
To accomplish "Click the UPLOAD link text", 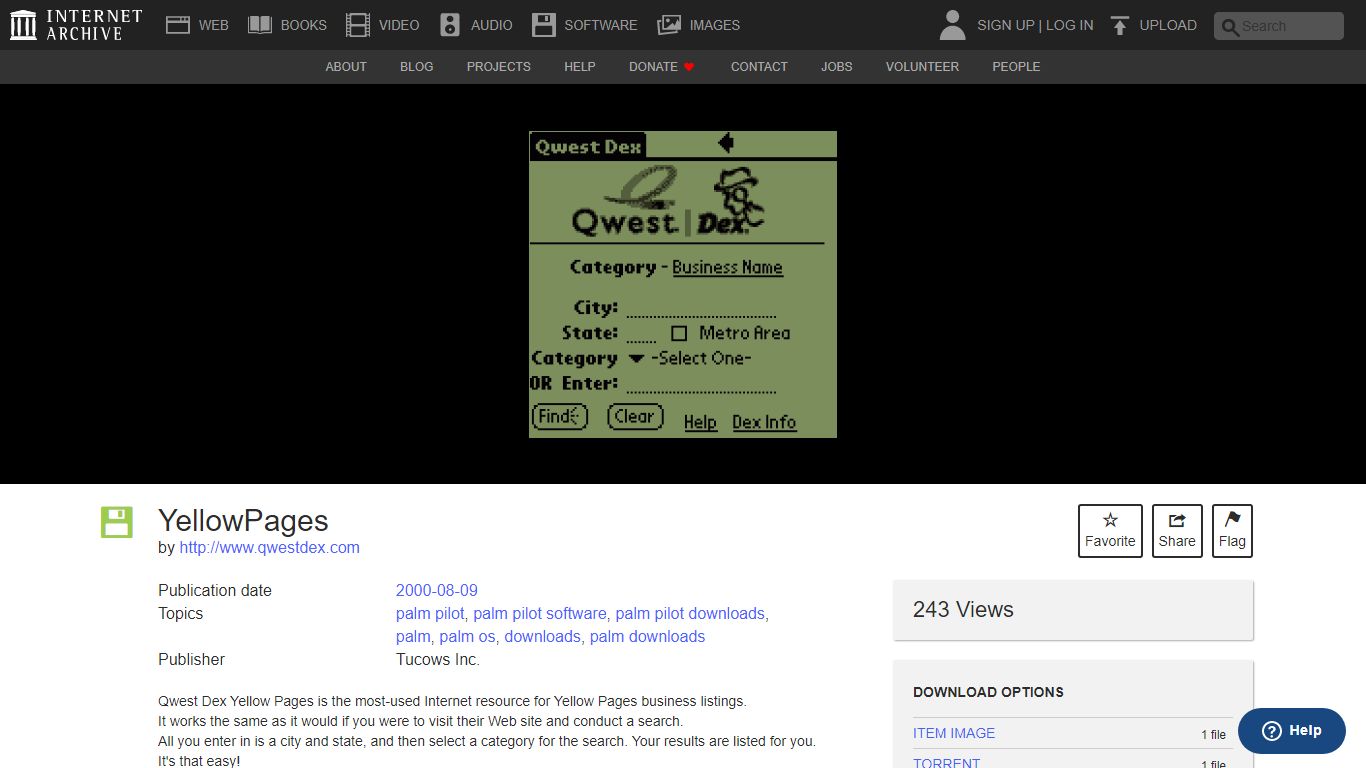I will 1168,25.
